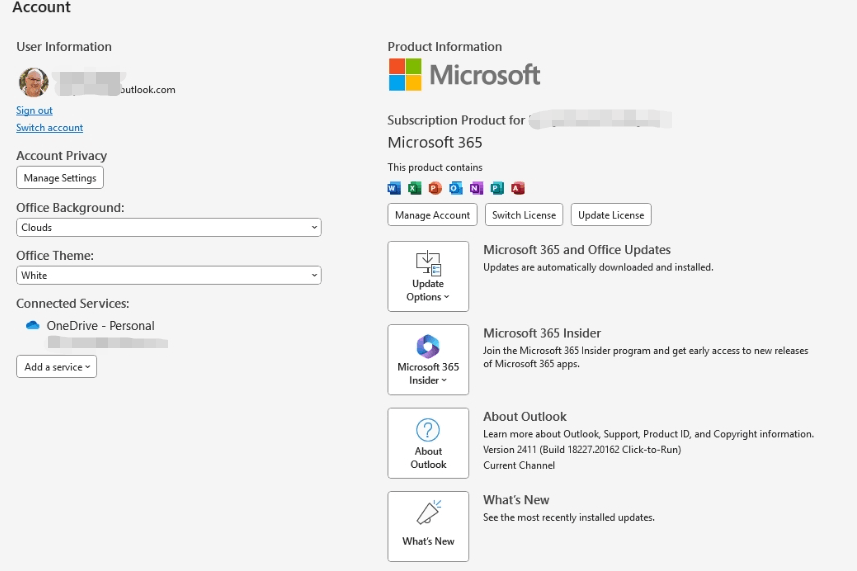
Task: Click the About Outlook heading text
Action: click(x=525, y=416)
